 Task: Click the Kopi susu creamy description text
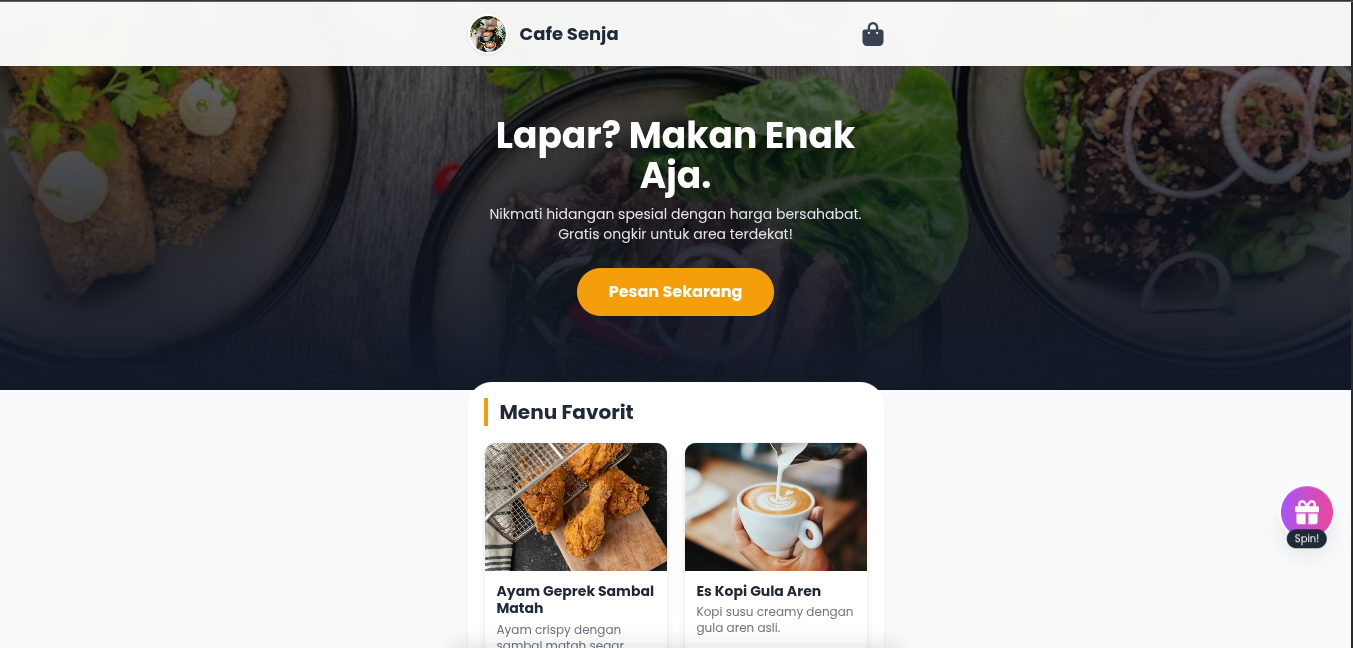[x=775, y=619]
